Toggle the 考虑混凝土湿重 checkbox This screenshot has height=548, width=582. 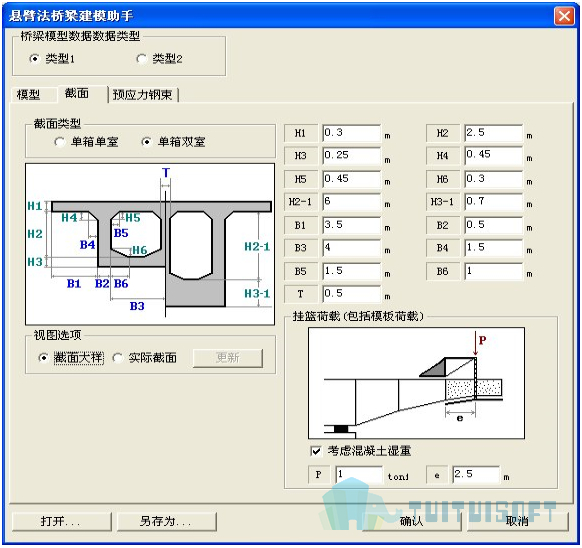click(315, 451)
